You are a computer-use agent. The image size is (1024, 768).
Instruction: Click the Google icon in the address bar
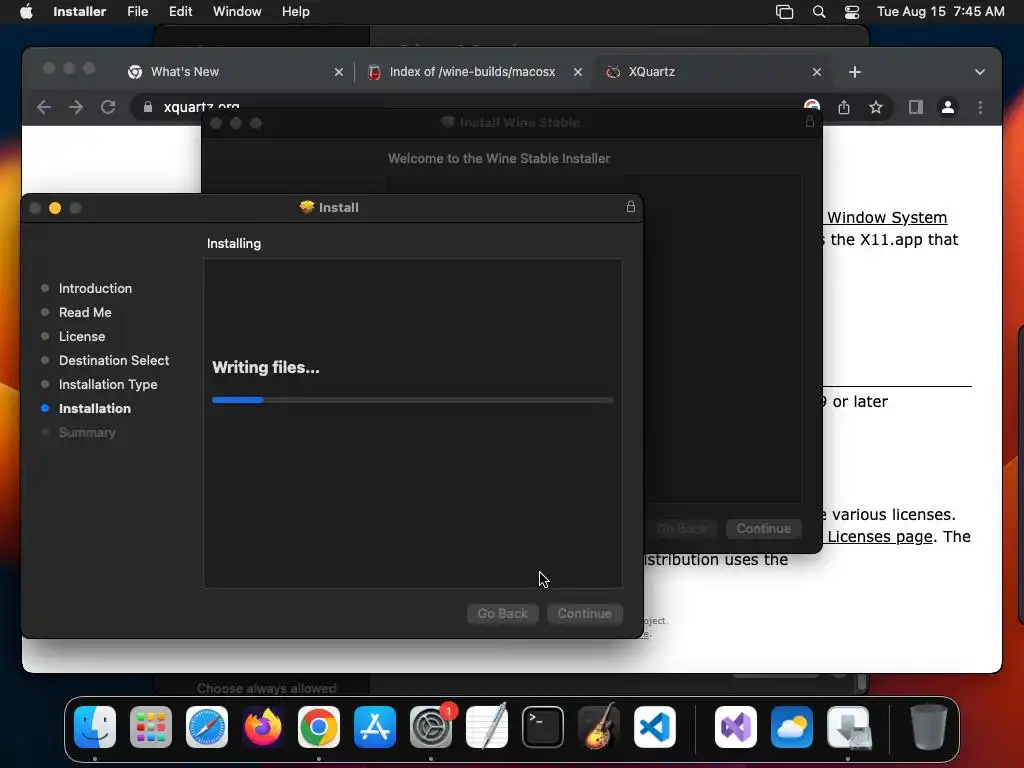click(812, 106)
